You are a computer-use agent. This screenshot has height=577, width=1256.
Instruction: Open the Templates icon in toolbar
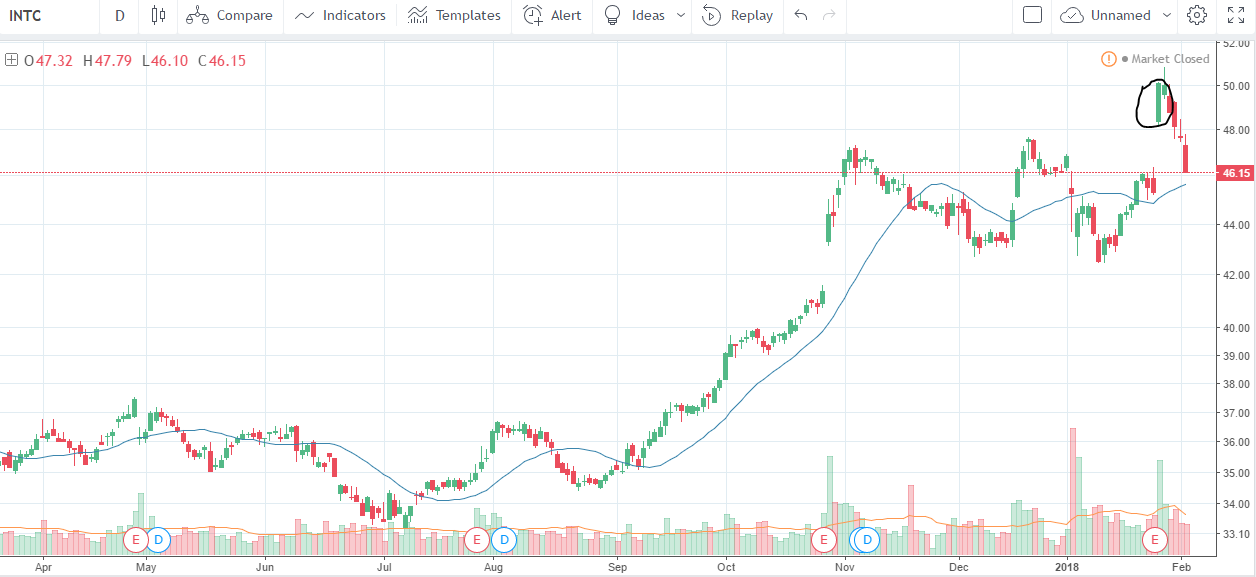454,15
